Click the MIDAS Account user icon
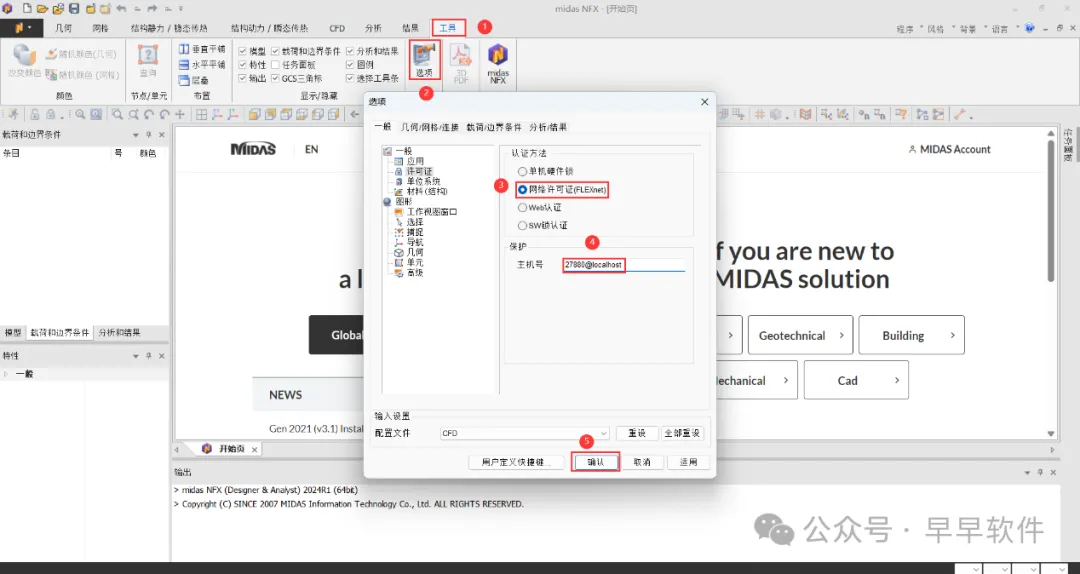The width and height of the screenshot is (1080, 574). click(x=912, y=149)
